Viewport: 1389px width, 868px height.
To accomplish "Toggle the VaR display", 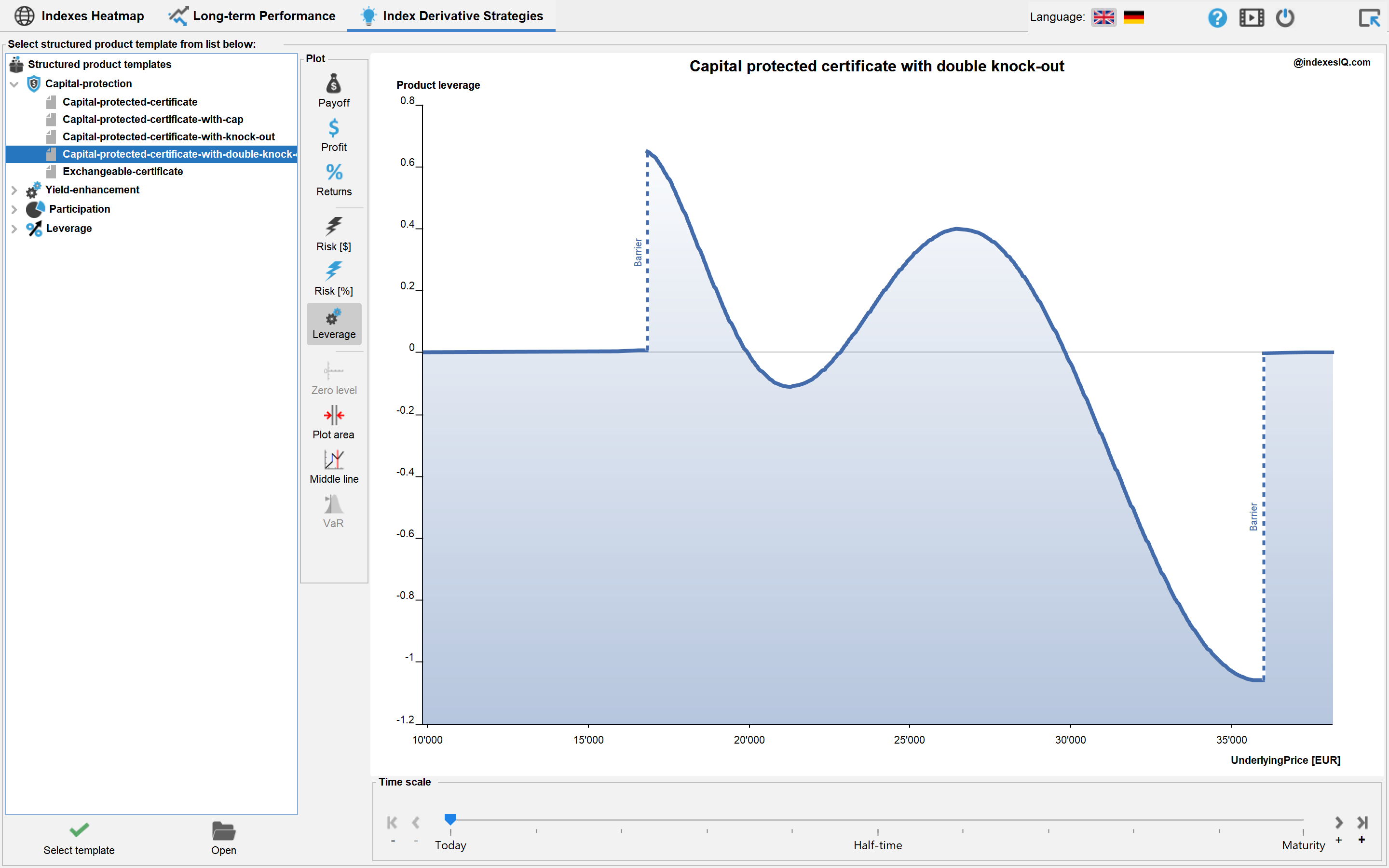I will click(x=333, y=512).
